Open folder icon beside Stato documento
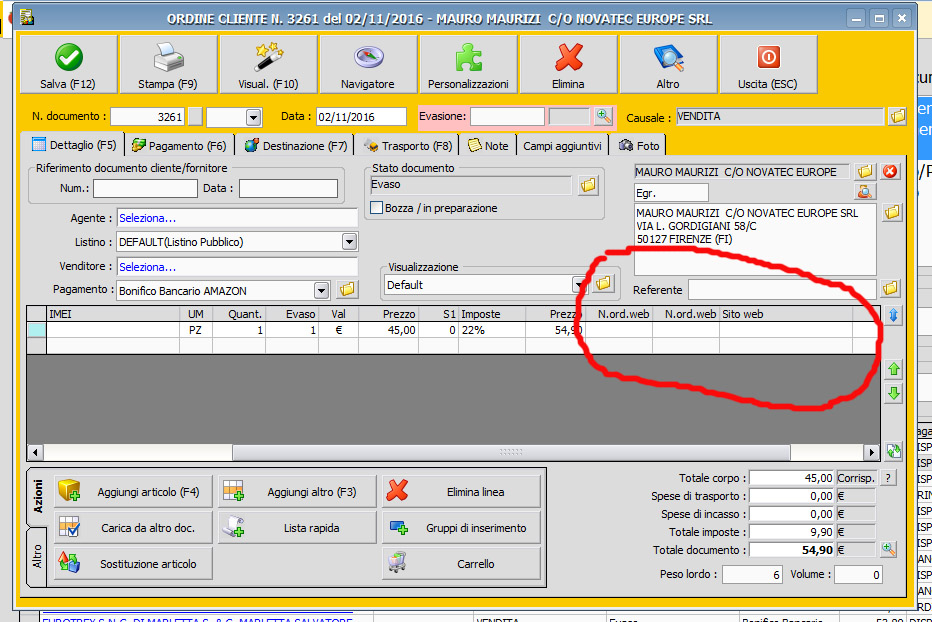 [x=588, y=185]
